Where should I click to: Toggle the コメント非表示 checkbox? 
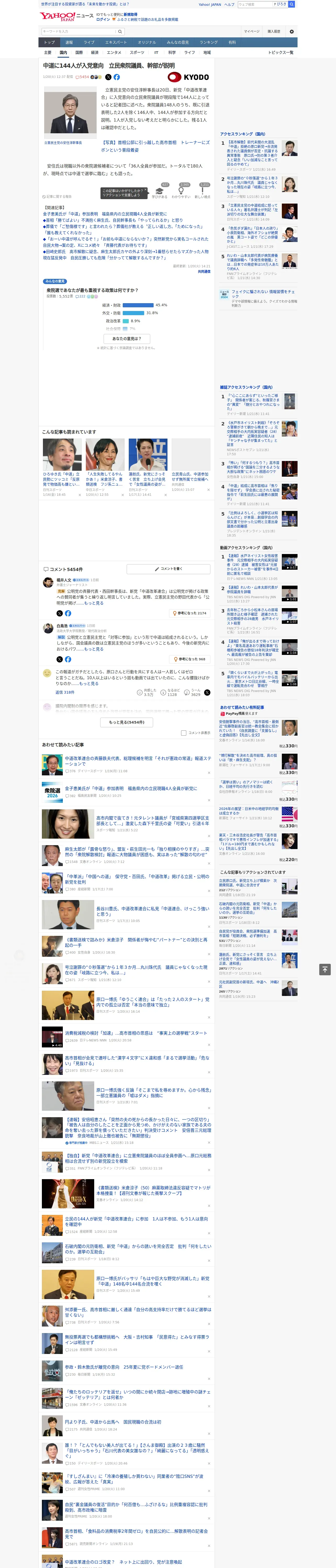coord(183,733)
